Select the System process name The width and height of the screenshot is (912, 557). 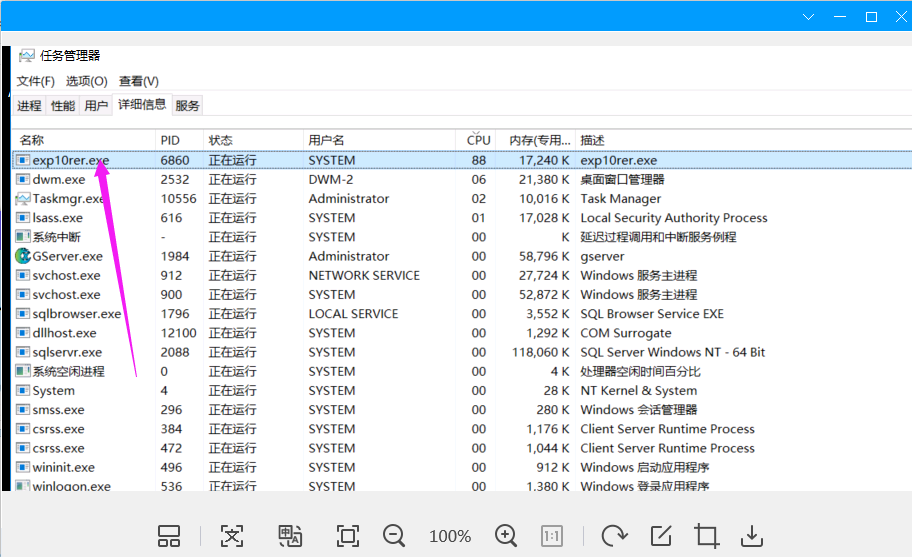coord(54,390)
